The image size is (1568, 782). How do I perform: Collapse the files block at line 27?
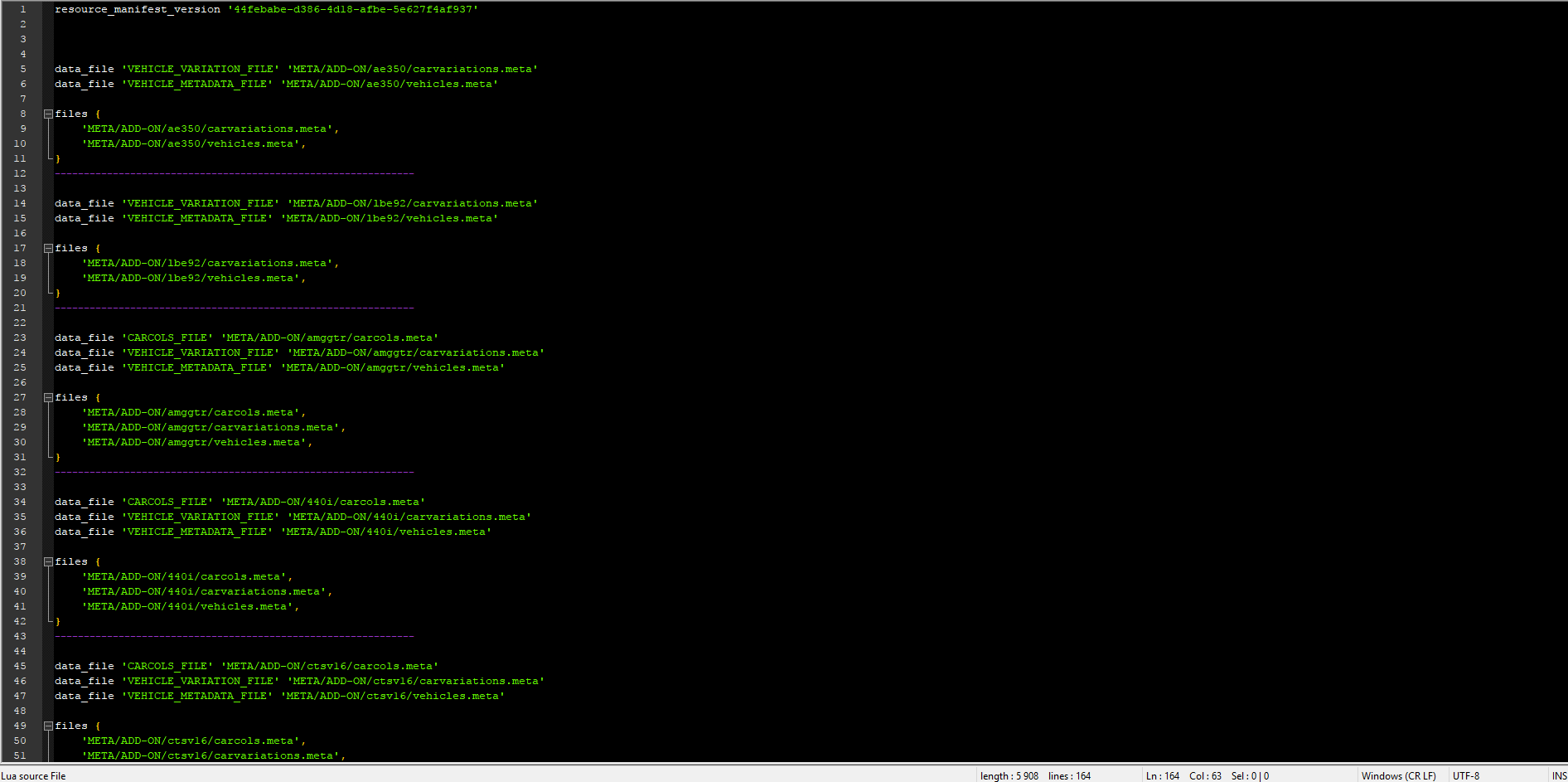click(48, 397)
